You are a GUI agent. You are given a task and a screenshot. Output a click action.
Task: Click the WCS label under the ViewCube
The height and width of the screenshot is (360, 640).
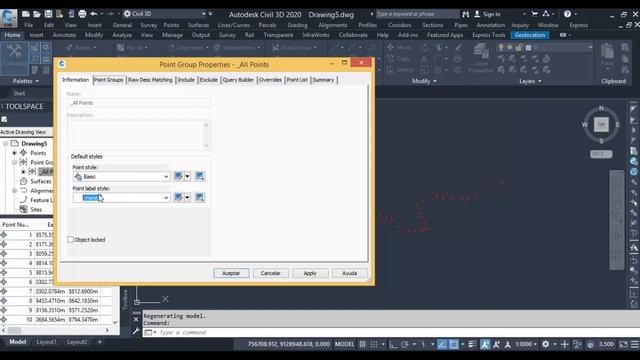(601, 154)
